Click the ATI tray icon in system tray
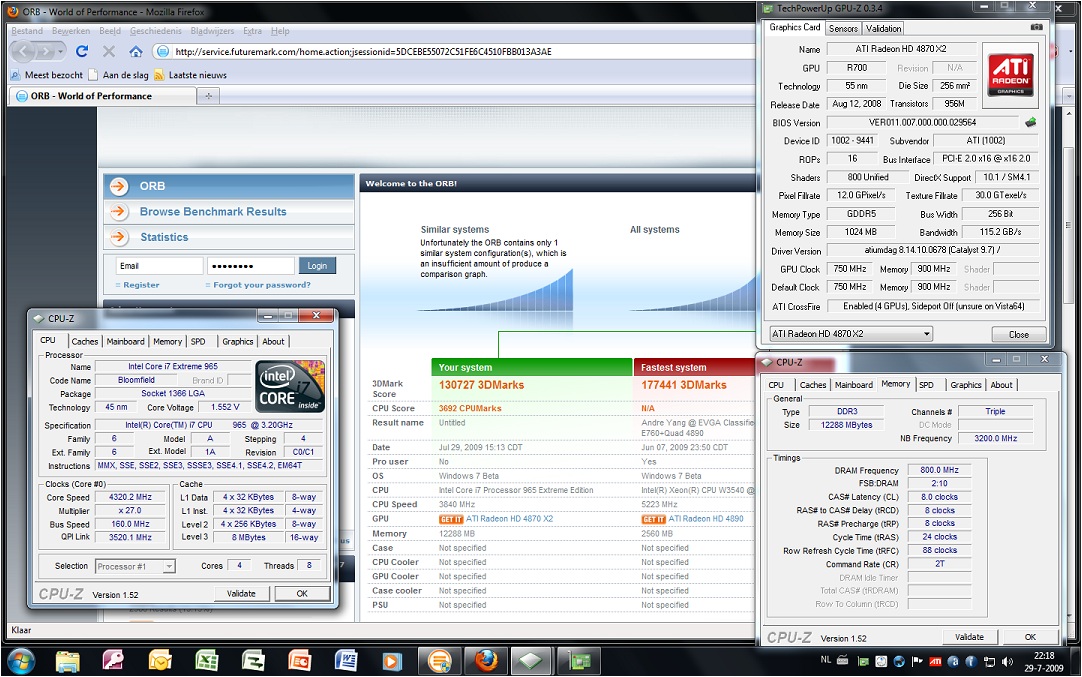1082x677 pixels. click(935, 661)
